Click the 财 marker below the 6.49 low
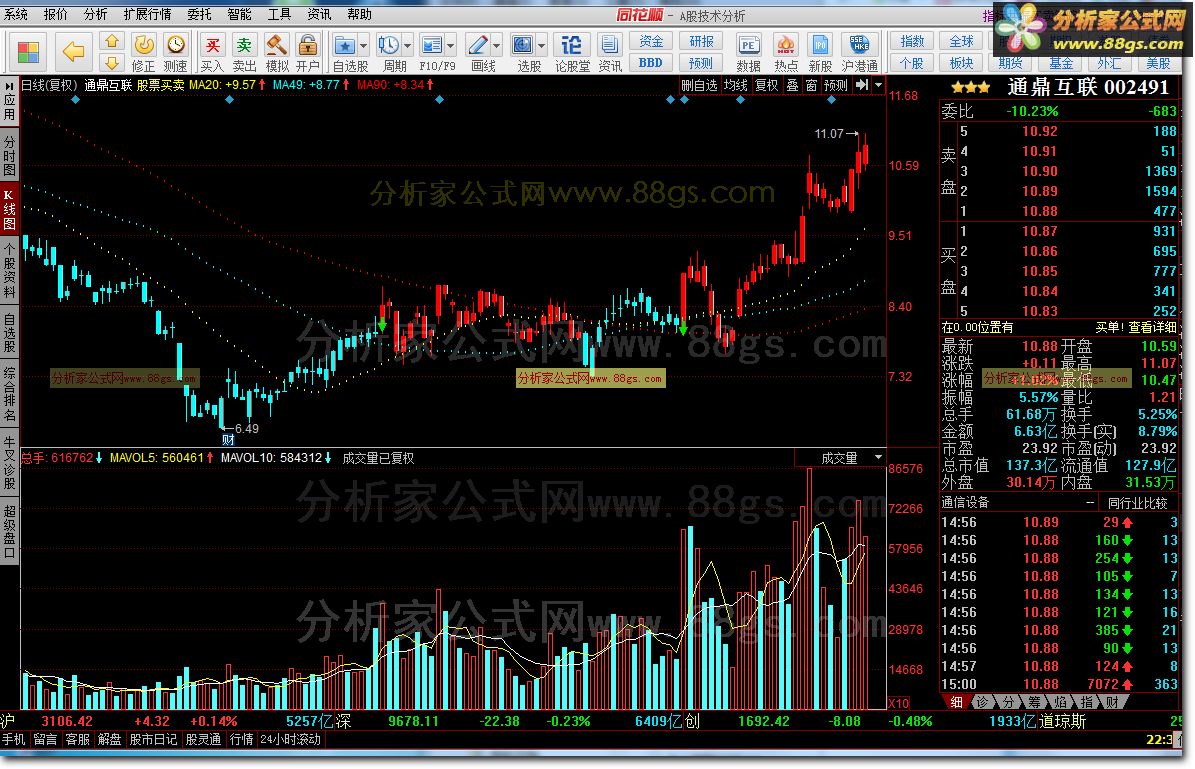 (x=227, y=439)
